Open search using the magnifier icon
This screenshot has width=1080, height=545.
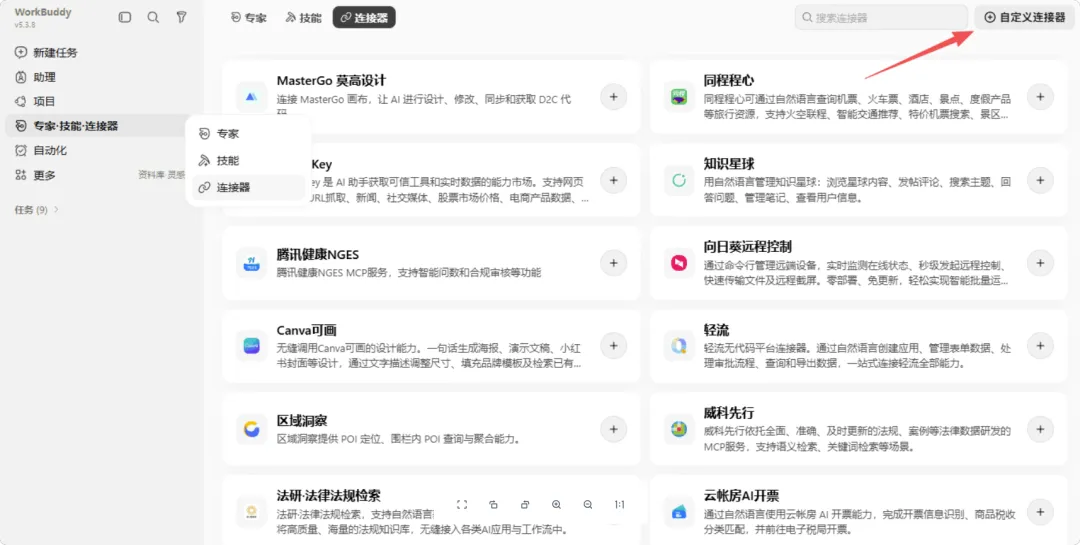[x=153, y=17]
